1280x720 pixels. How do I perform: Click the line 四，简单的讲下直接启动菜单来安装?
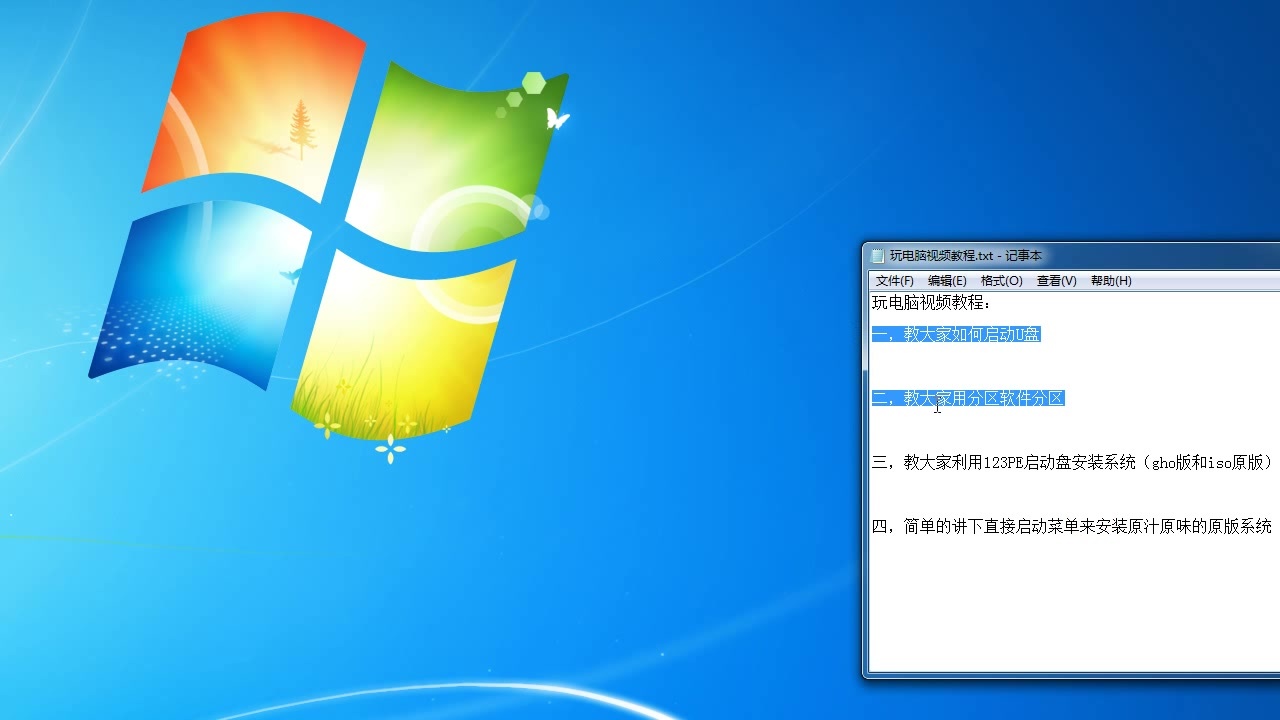(x=1072, y=527)
